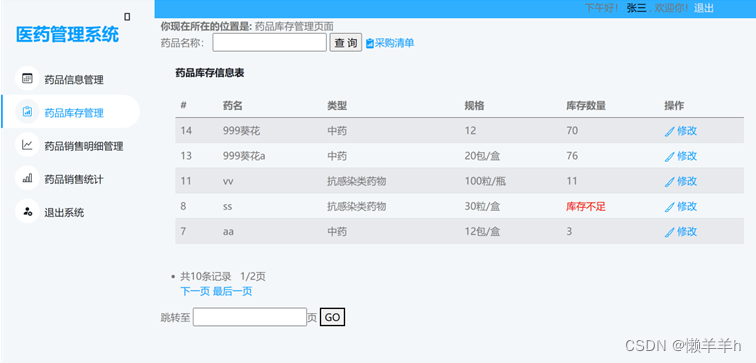Click the 规格 column header
Viewport: 756px width, 363px height.
(x=474, y=106)
